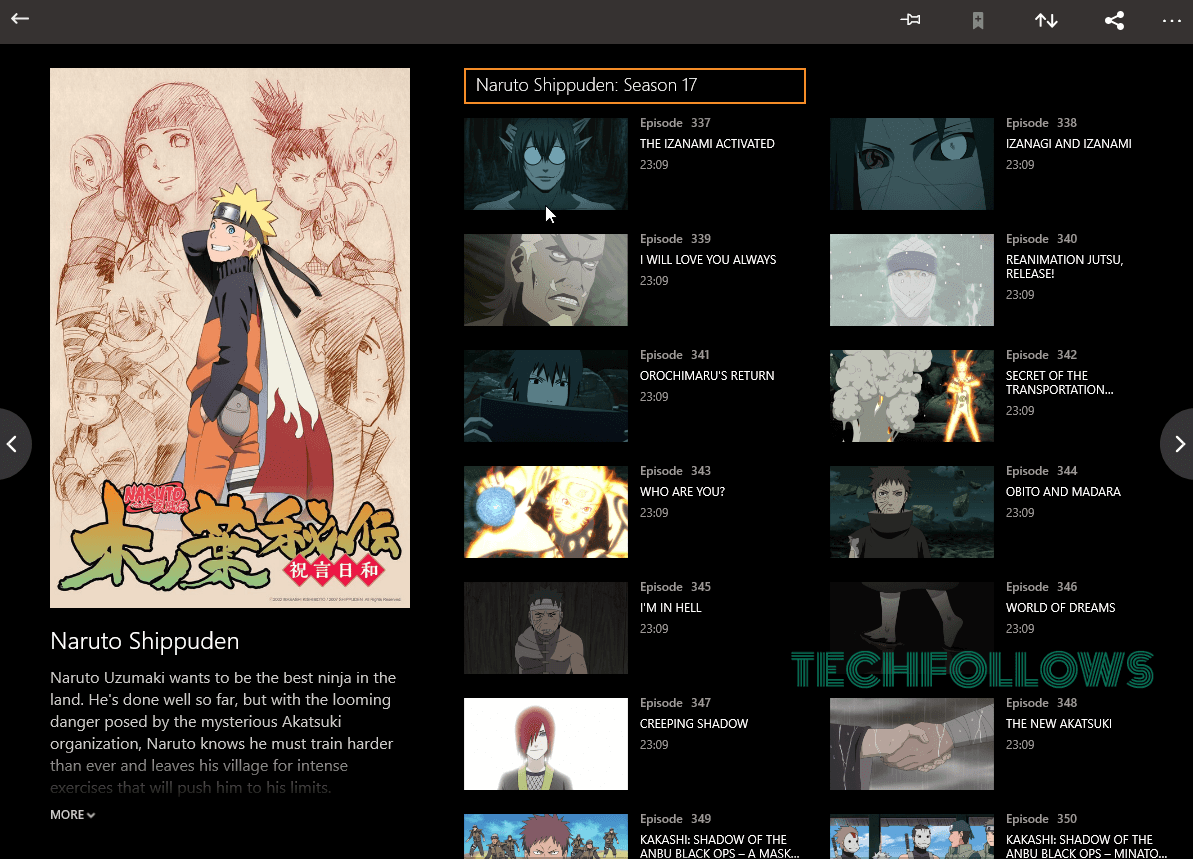Click the "Episode 340" label
This screenshot has width=1193, height=859.
(x=1041, y=239)
